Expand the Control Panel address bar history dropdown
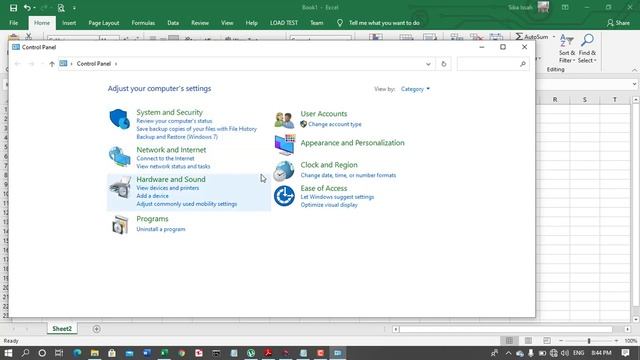 point(428,64)
